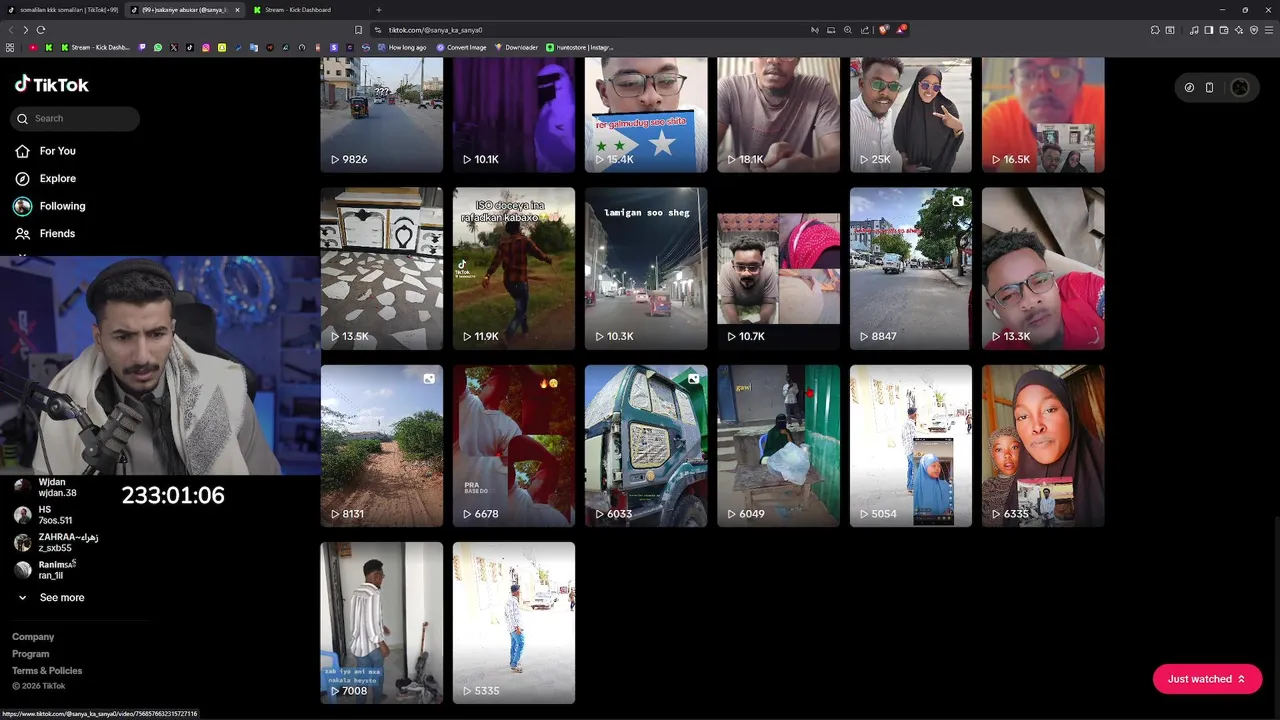
Task: Open the video with 13.5K views
Action: [x=381, y=268]
